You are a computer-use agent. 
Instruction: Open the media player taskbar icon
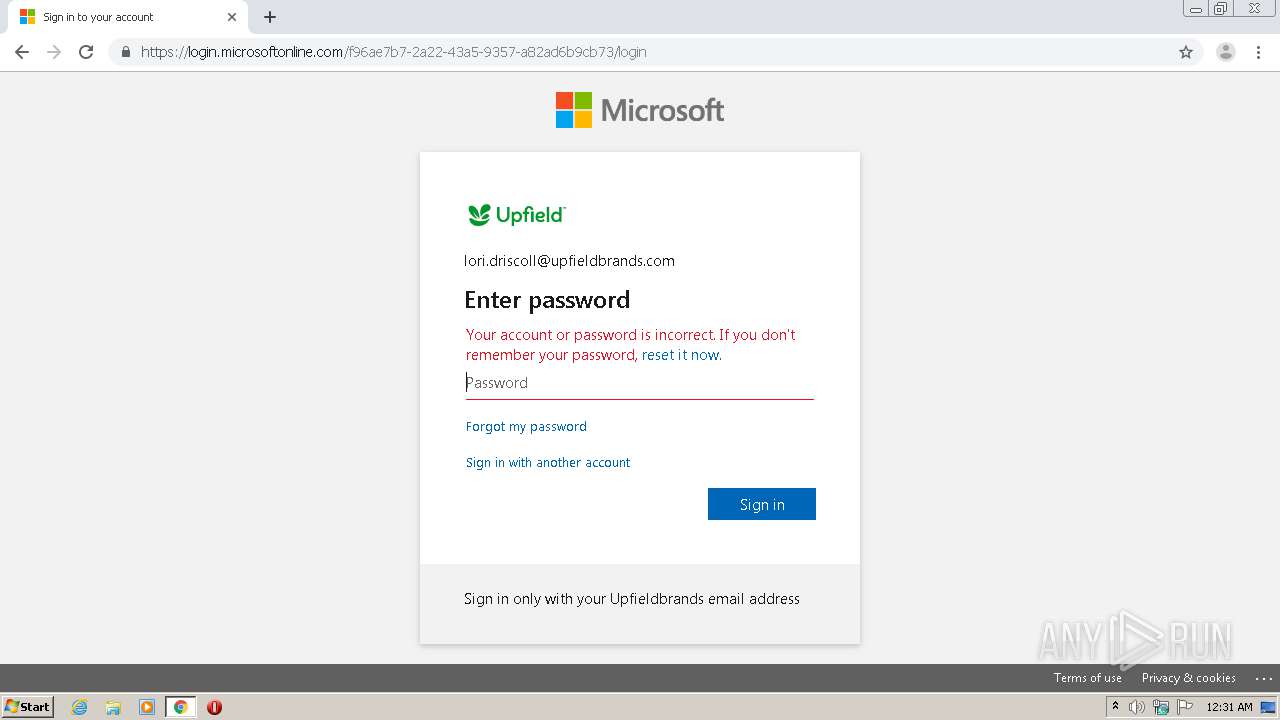147,707
